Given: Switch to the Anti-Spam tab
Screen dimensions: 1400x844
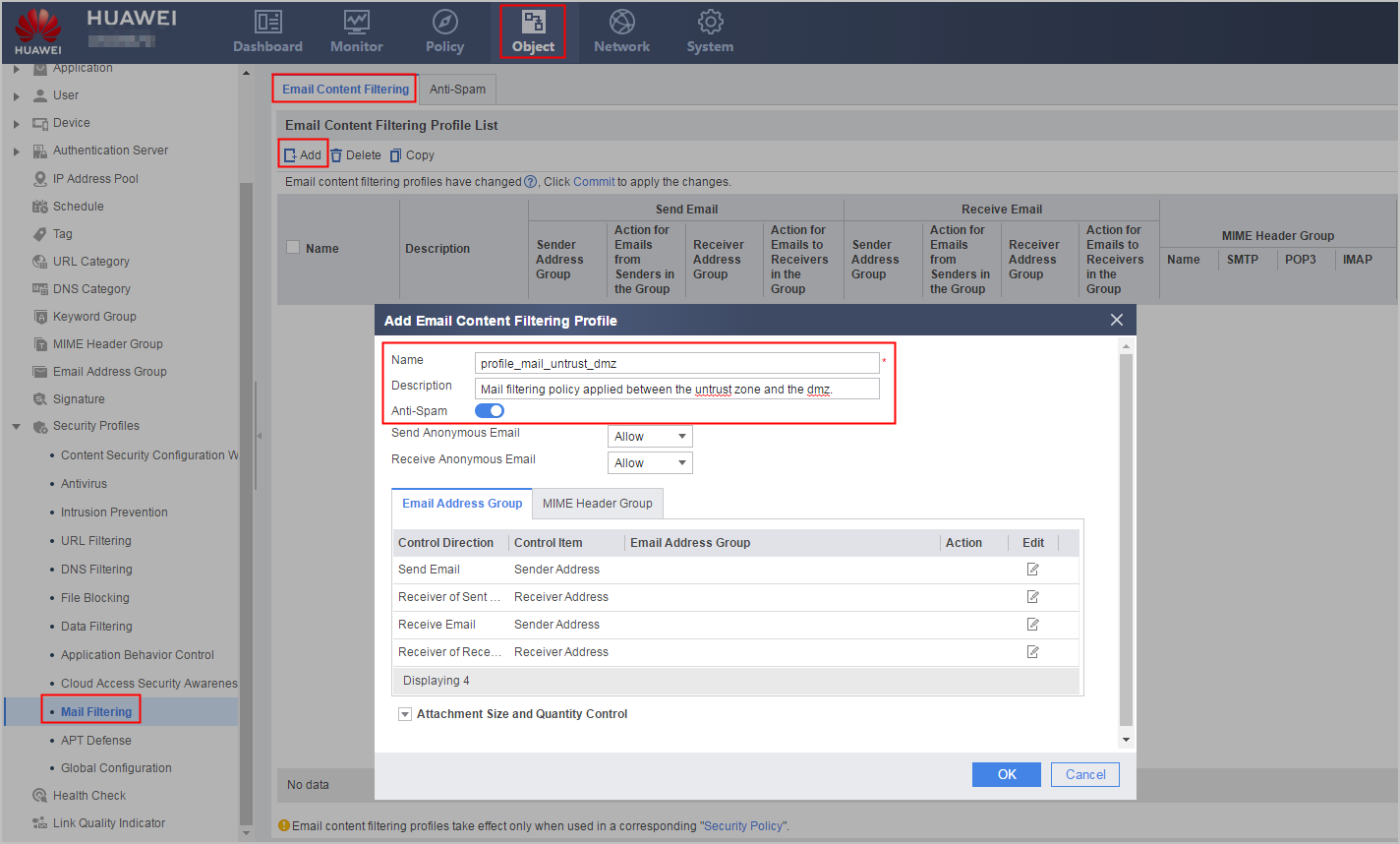Looking at the screenshot, I should click(x=457, y=89).
